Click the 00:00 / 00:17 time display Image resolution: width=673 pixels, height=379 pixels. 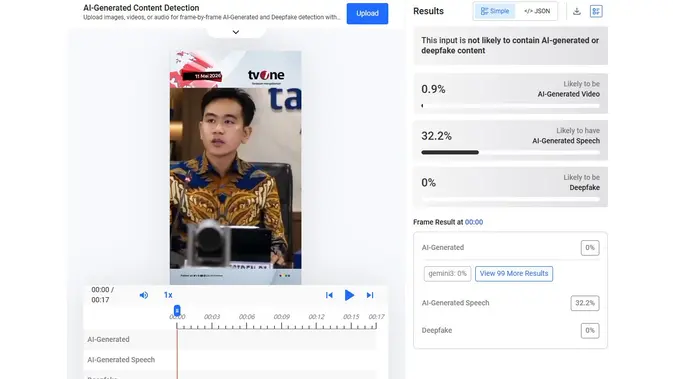pos(103,295)
